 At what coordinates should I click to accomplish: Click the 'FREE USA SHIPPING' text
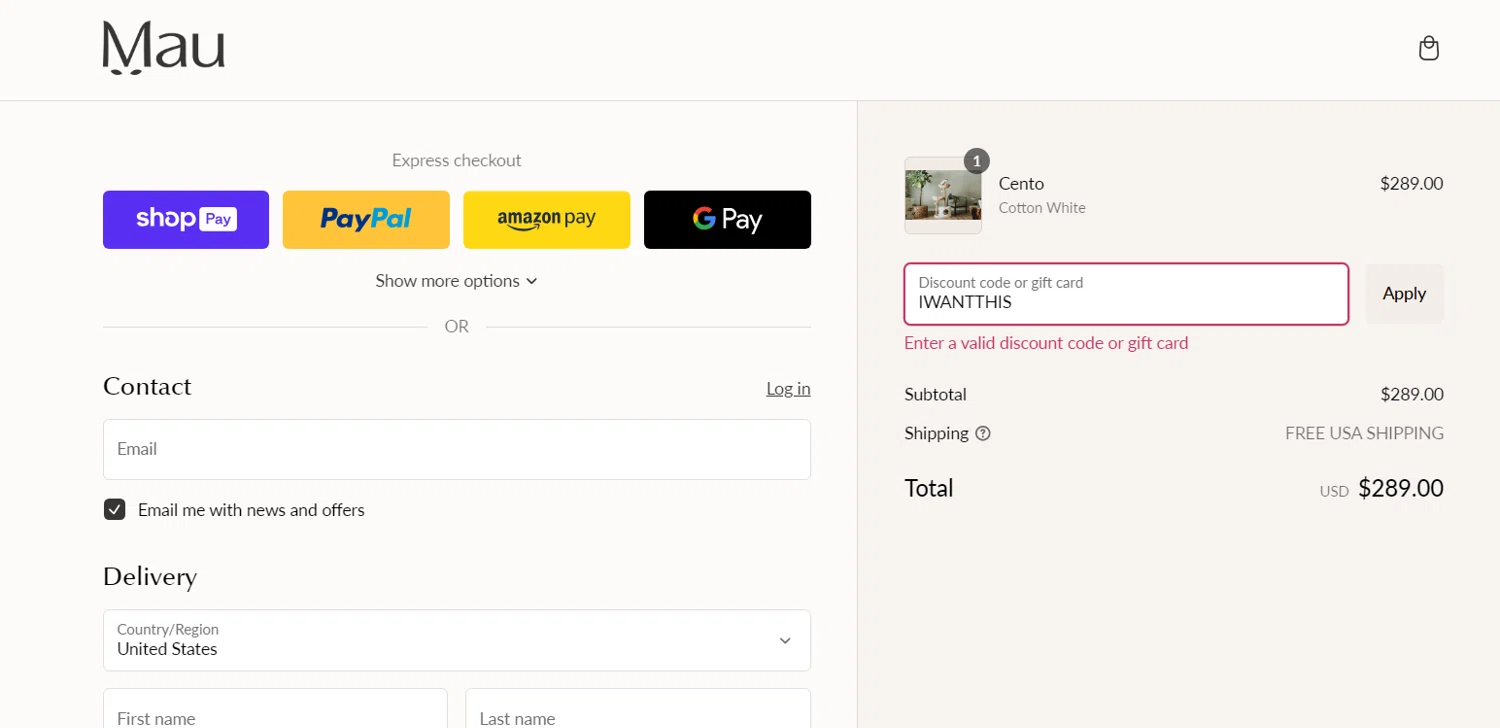point(1364,433)
